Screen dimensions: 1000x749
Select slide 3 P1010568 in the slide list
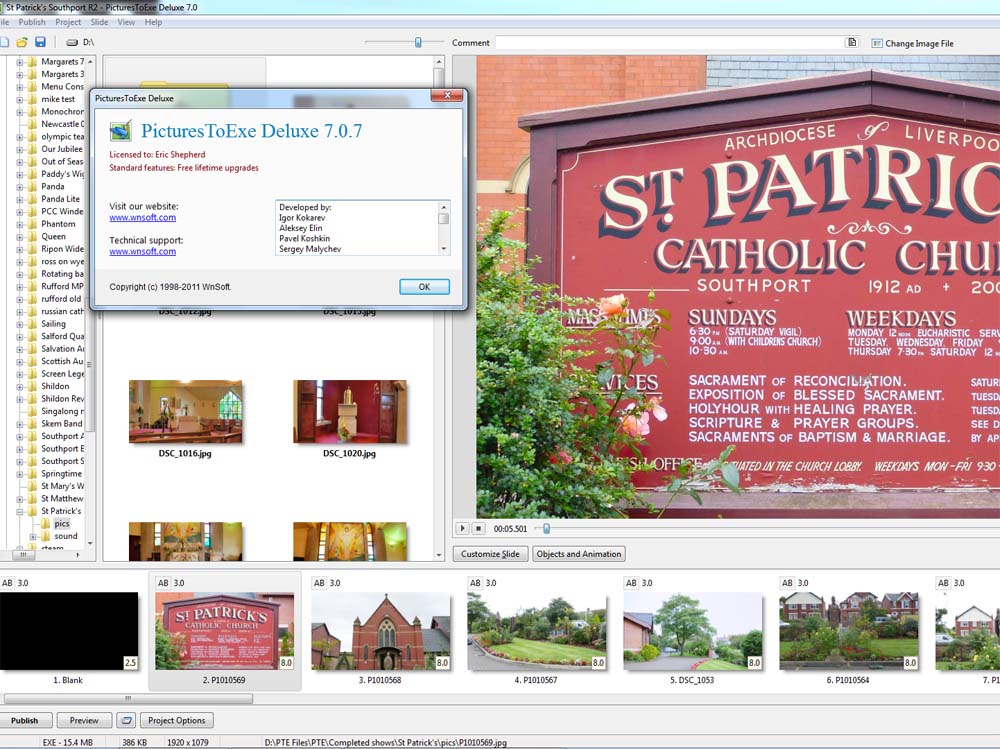coord(381,632)
